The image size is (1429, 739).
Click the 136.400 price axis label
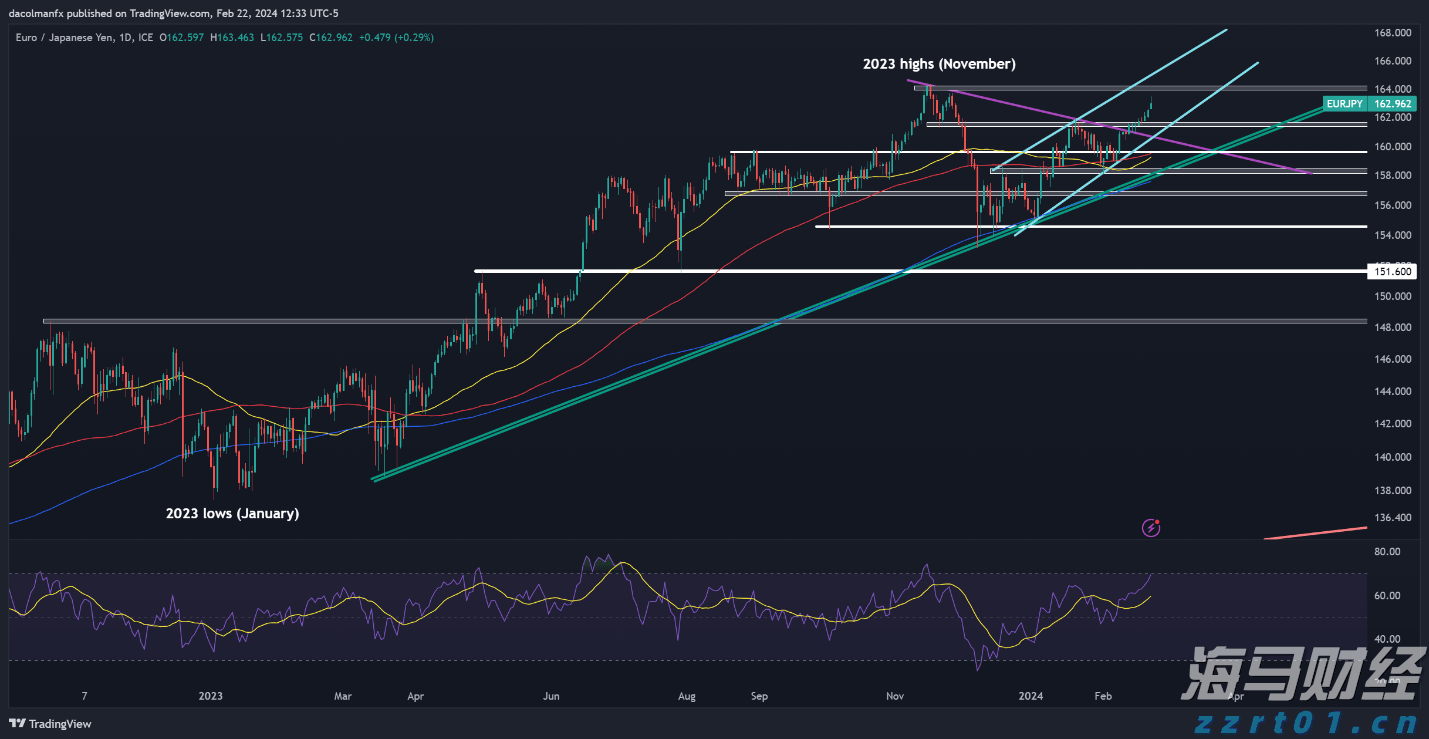(x=1393, y=518)
